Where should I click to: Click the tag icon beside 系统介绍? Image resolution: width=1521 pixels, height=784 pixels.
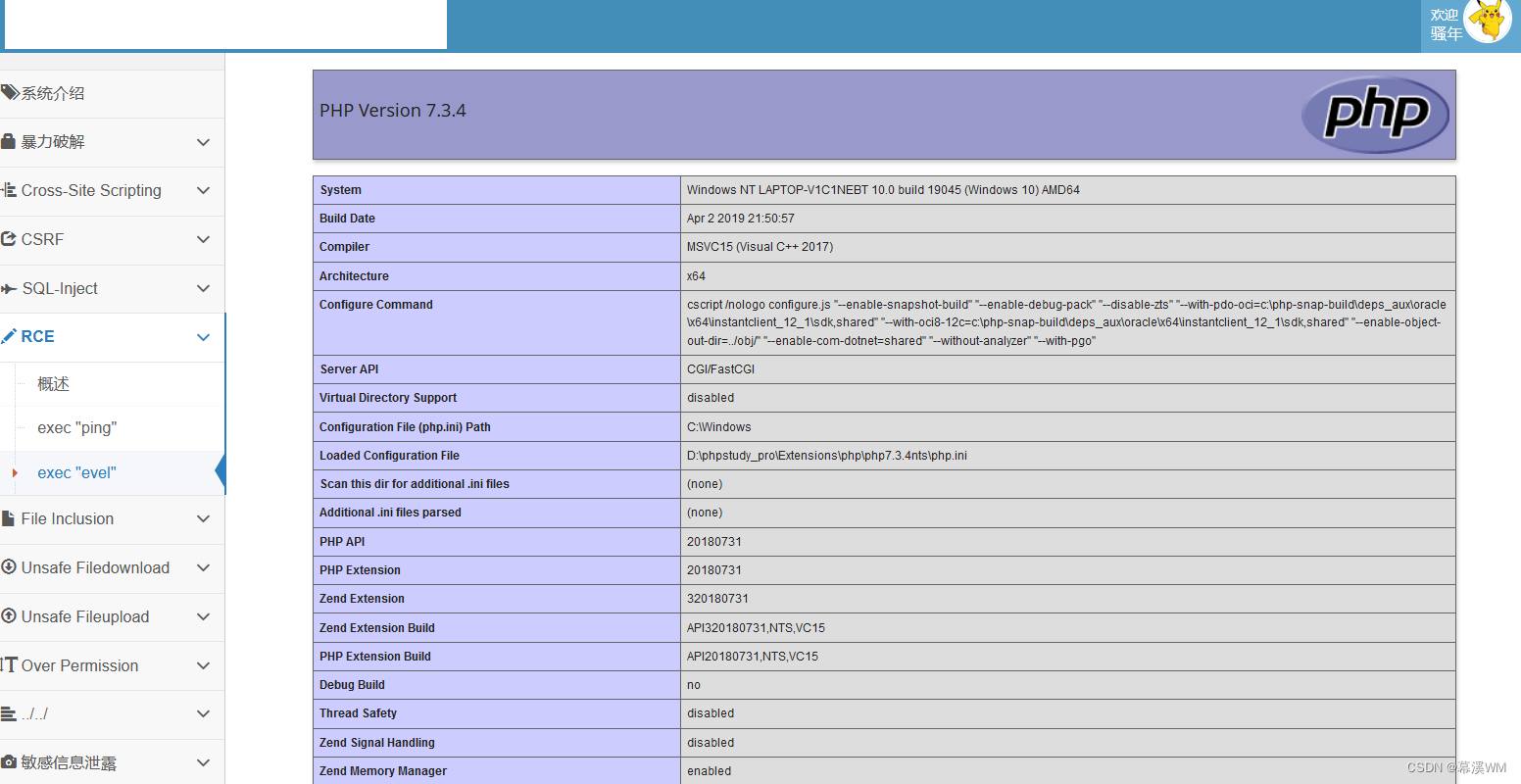click(10, 93)
